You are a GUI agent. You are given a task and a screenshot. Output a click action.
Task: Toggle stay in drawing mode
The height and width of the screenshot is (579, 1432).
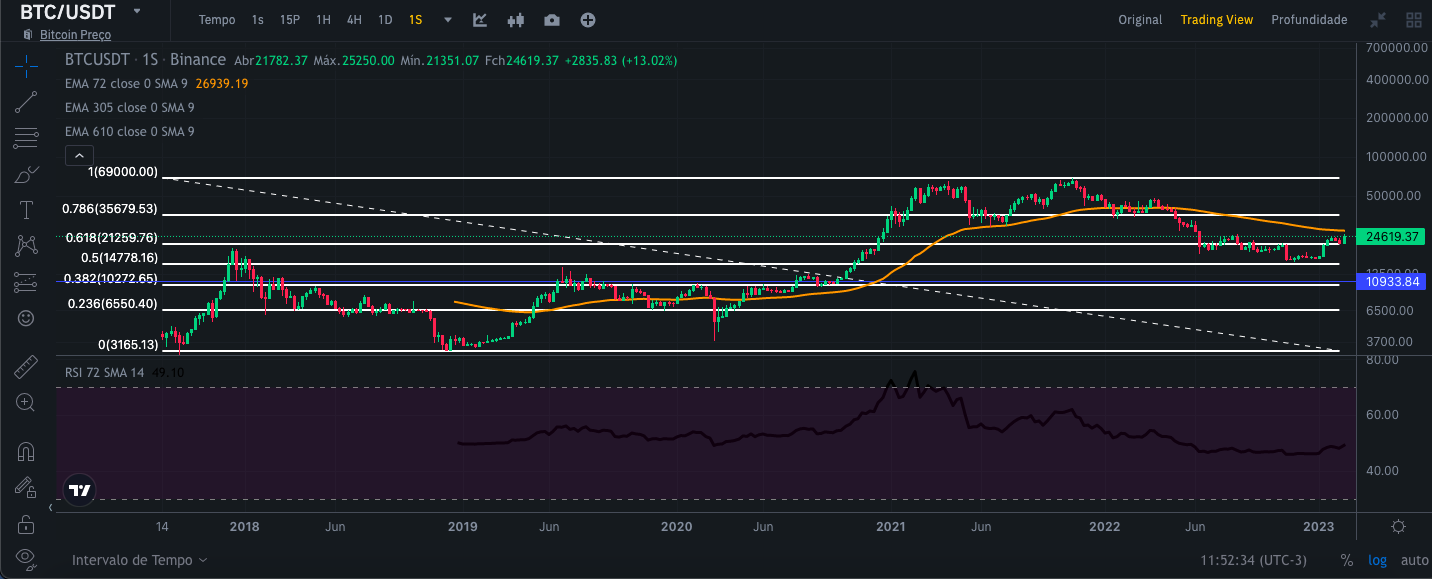point(26,486)
